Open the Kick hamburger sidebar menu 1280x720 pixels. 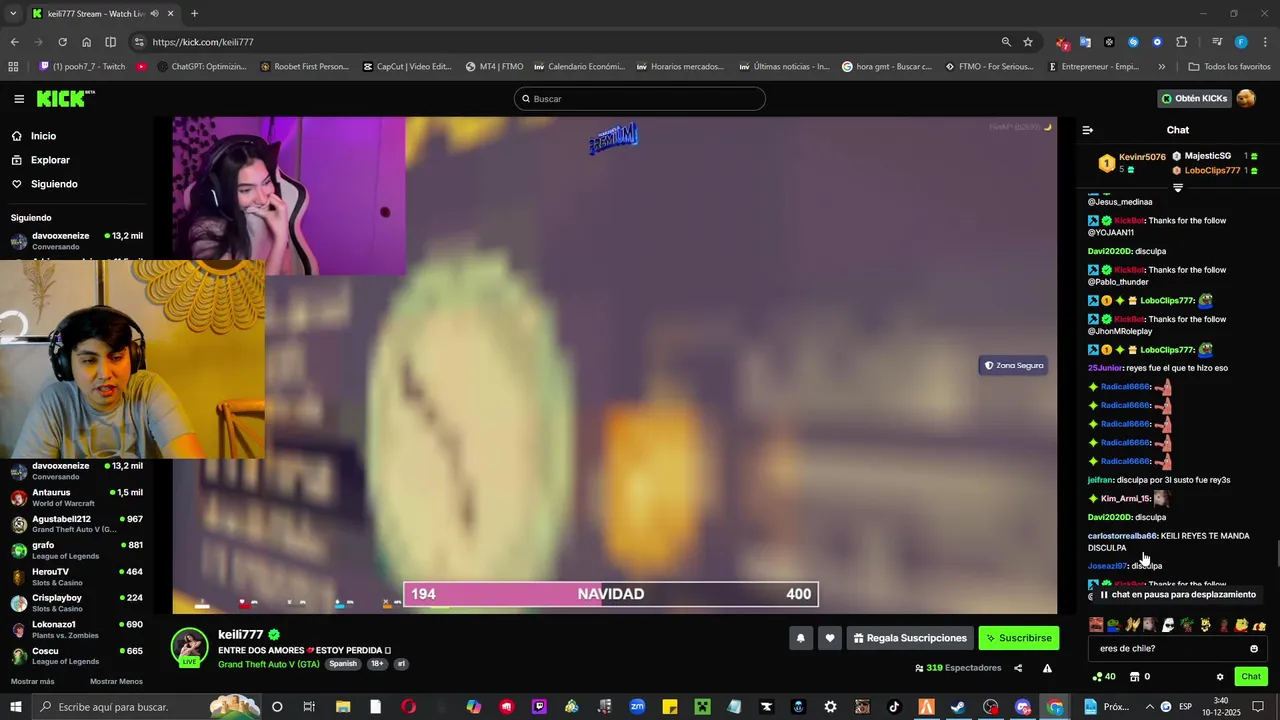[x=19, y=99]
